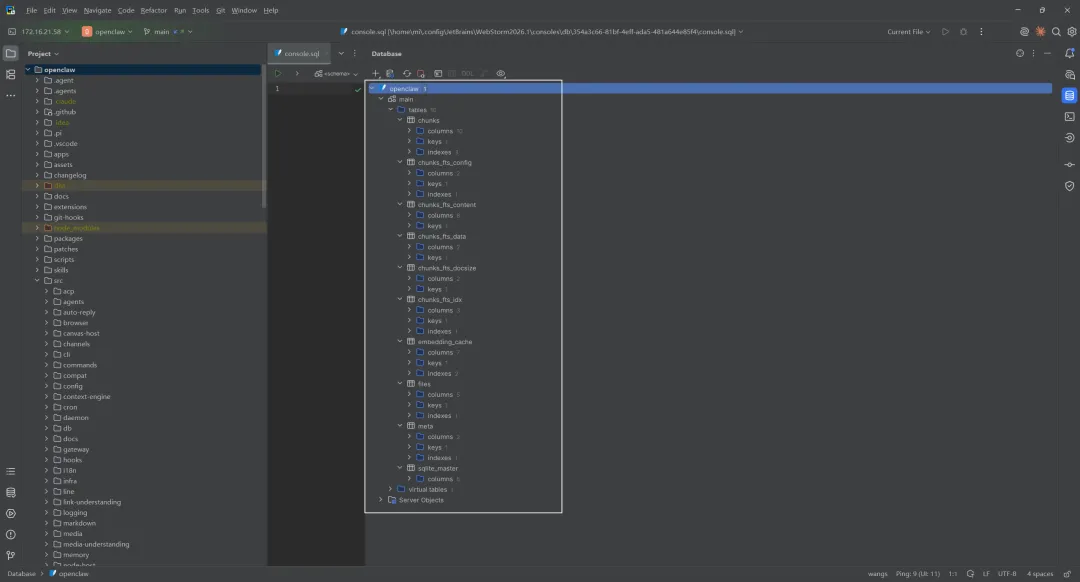
Task: Expand the packages folder in Project tree
Action: [37, 238]
